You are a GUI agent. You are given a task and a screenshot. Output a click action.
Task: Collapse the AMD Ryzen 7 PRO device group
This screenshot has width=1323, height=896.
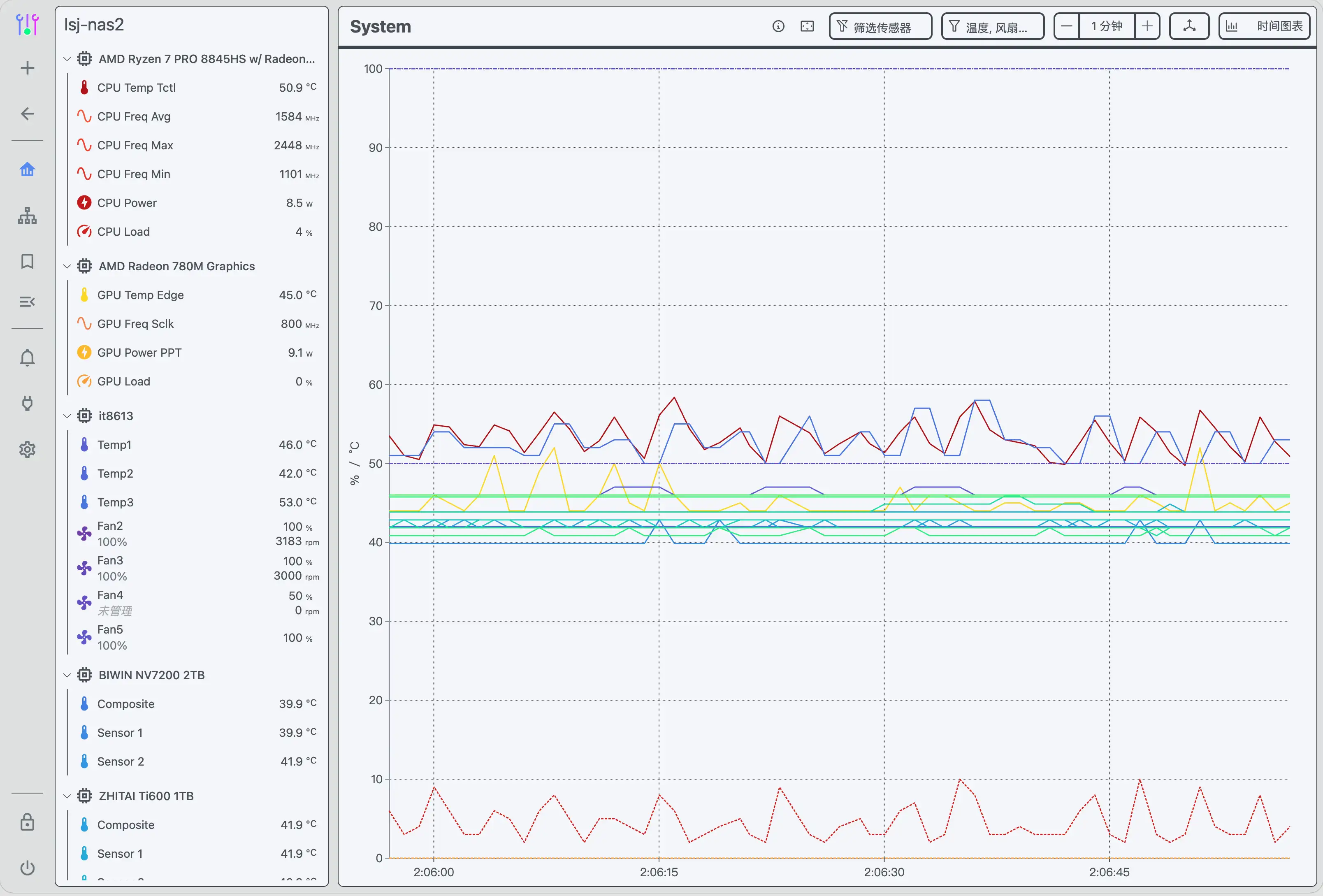[x=67, y=59]
